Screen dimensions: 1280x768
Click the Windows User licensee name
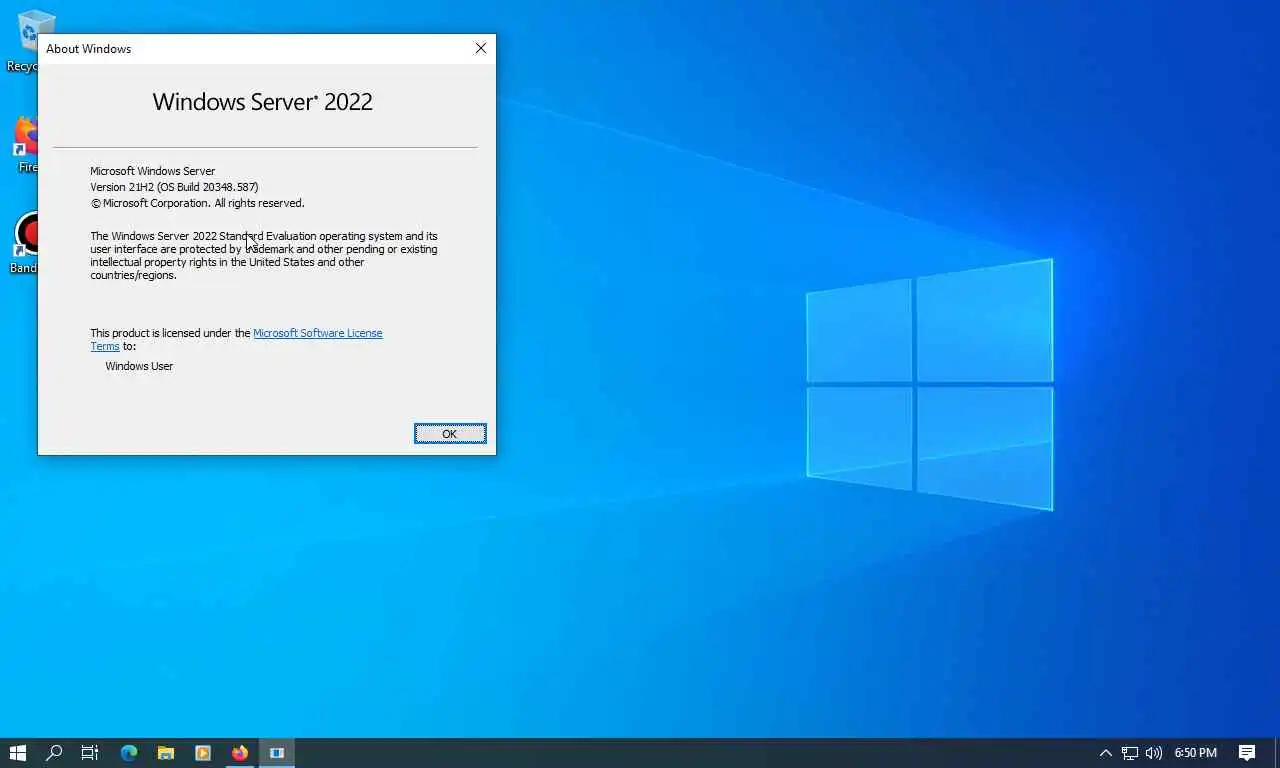[x=139, y=366]
